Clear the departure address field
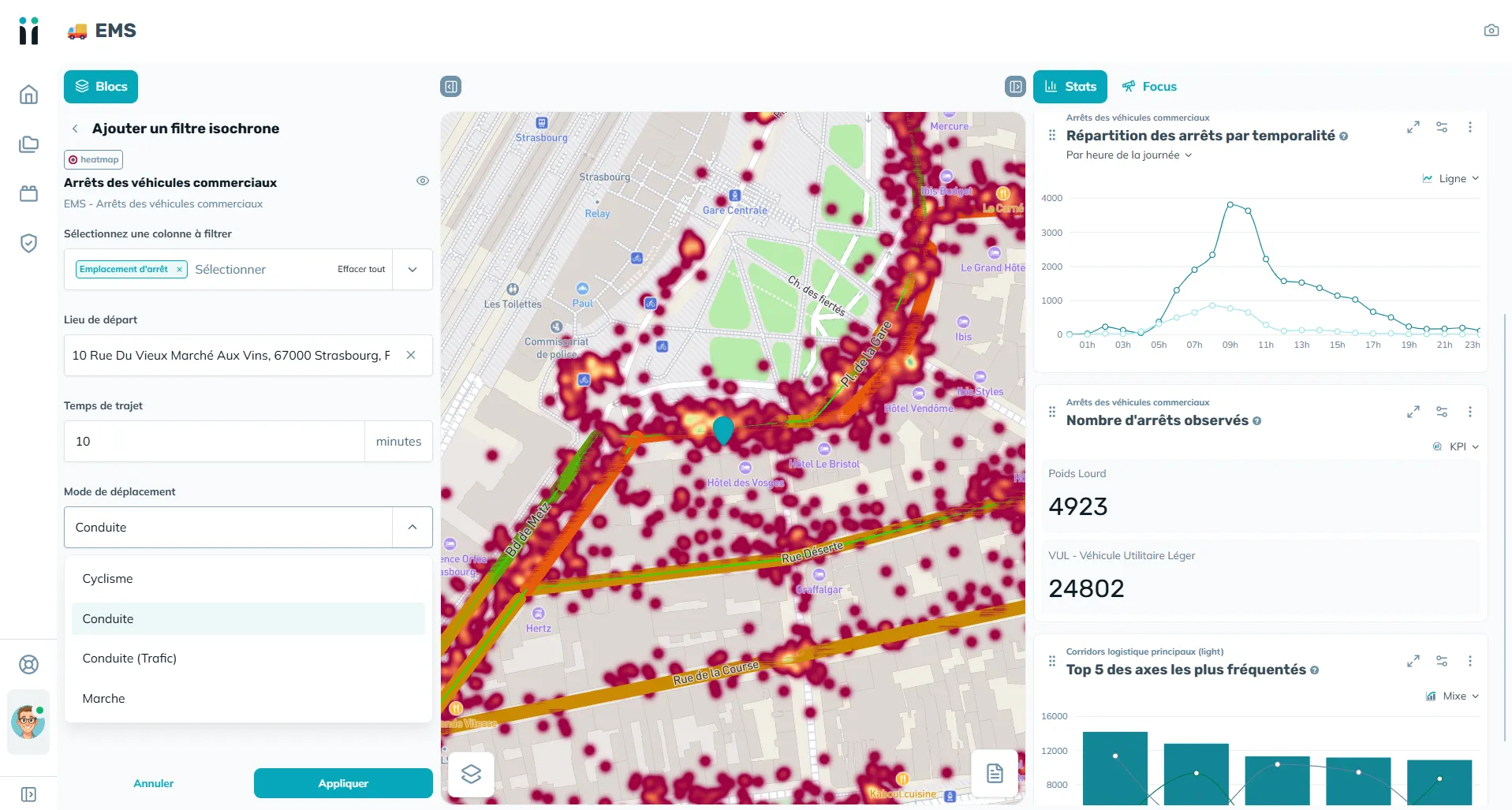1512x810 pixels. point(411,355)
